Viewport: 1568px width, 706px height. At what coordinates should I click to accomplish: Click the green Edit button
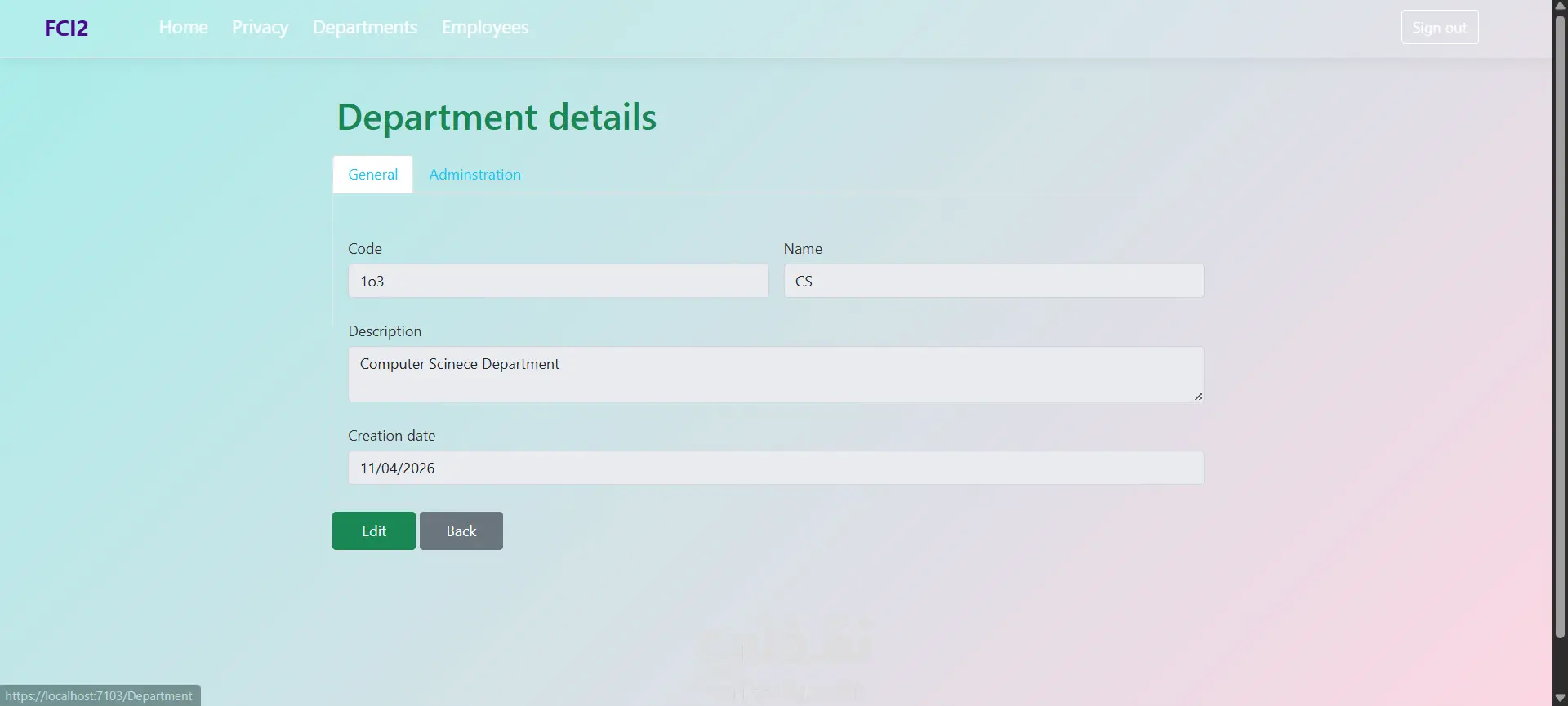(374, 531)
